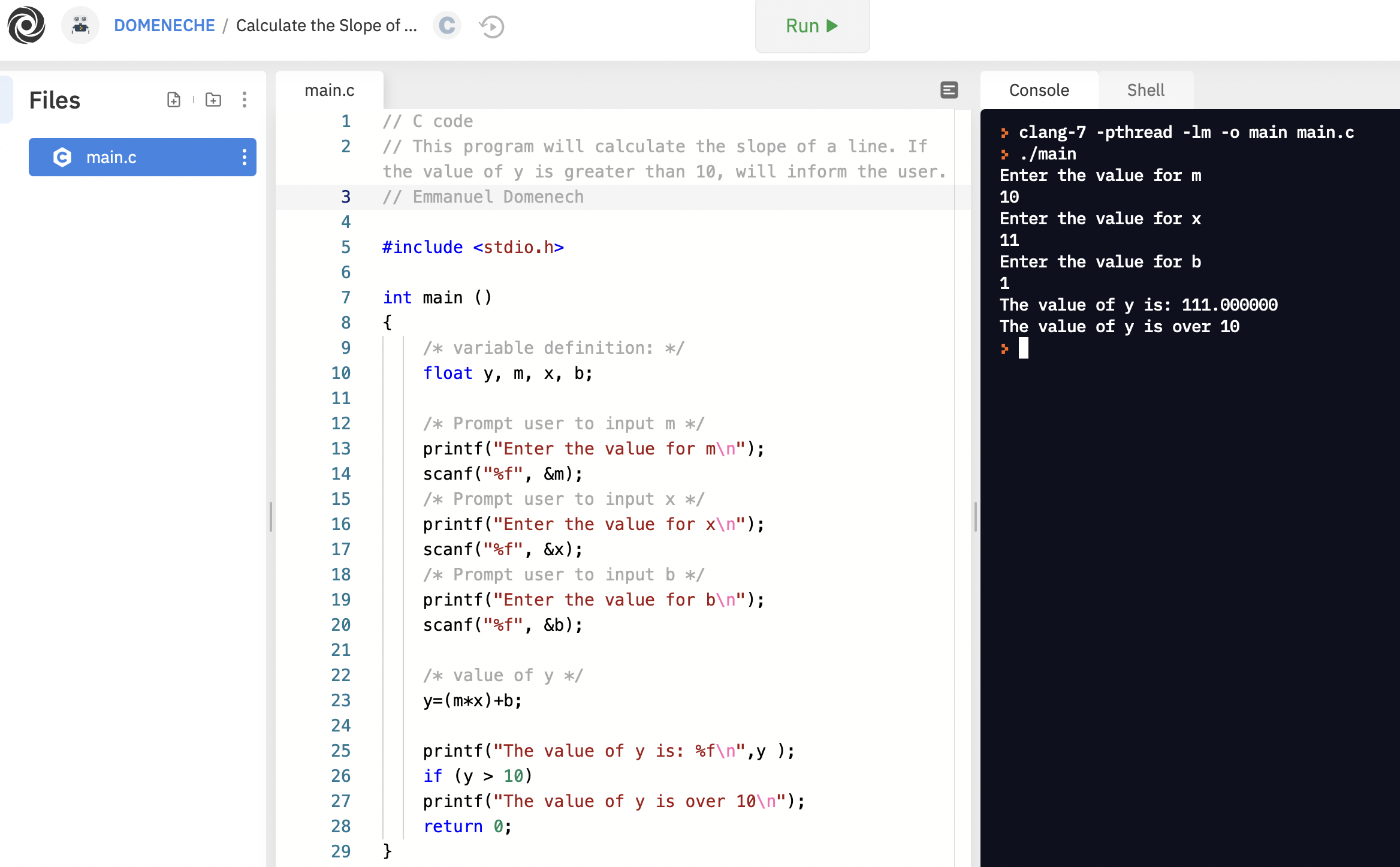Open the Files panel three-dot menu

[x=245, y=100]
